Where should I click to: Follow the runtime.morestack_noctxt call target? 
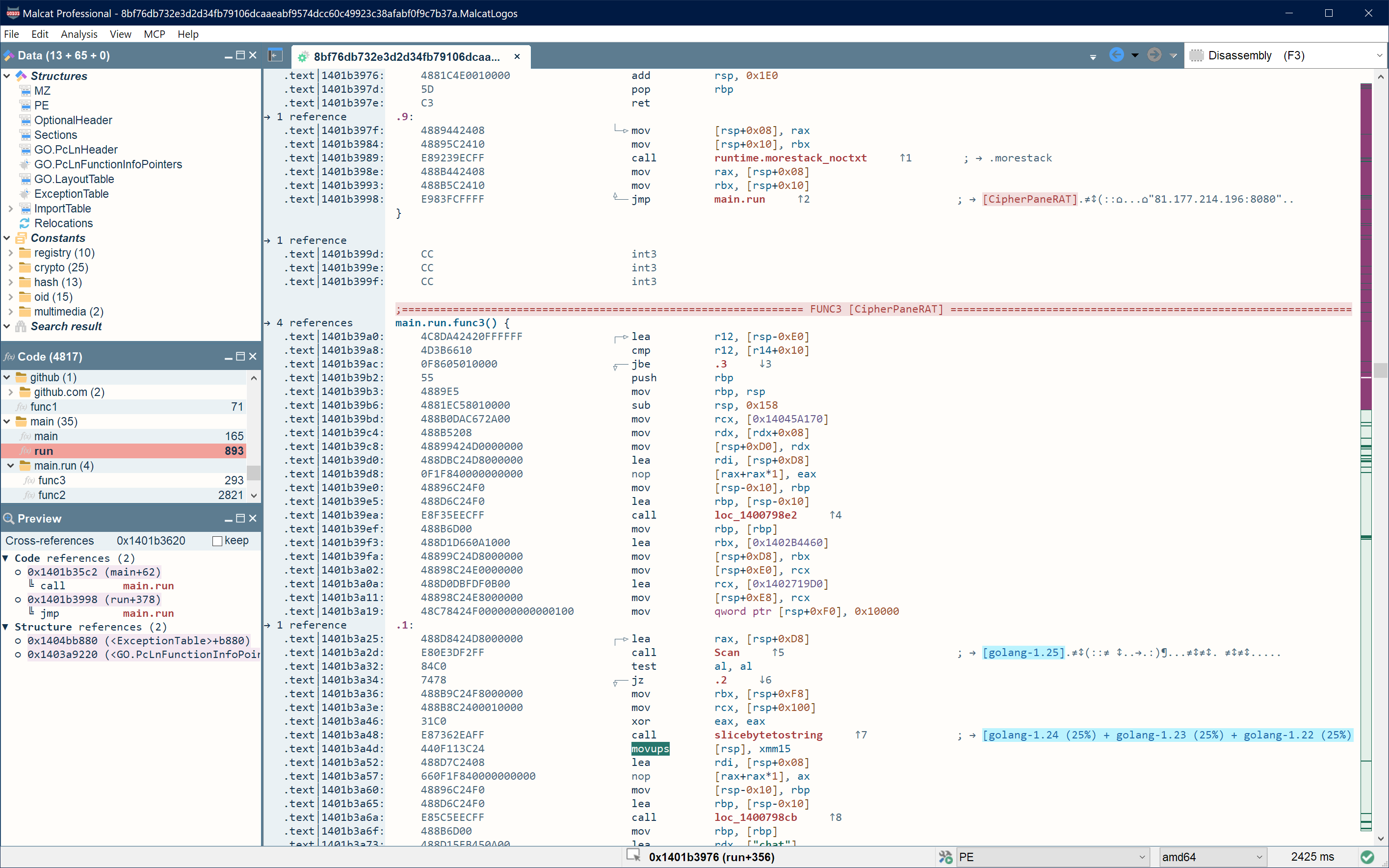pos(790,158)
